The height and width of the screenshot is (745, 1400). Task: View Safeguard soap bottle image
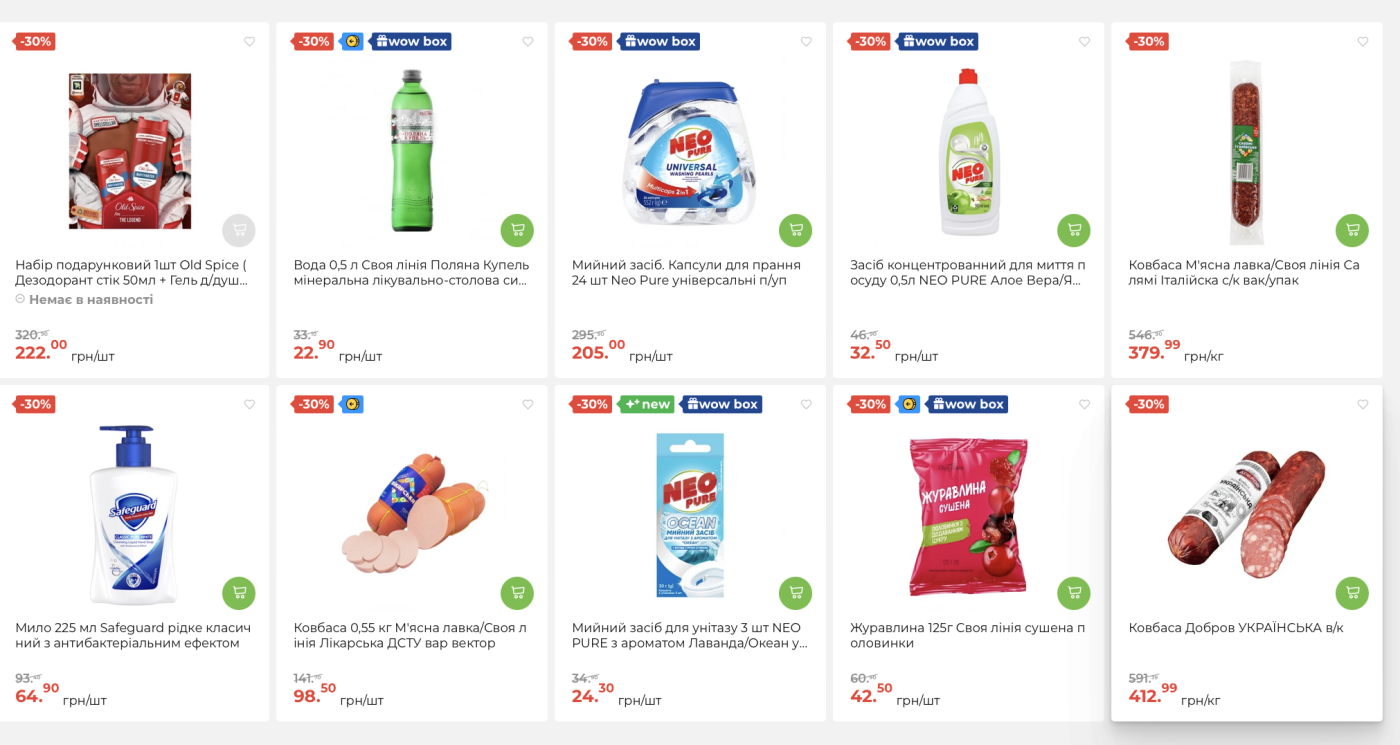point(134,515)
